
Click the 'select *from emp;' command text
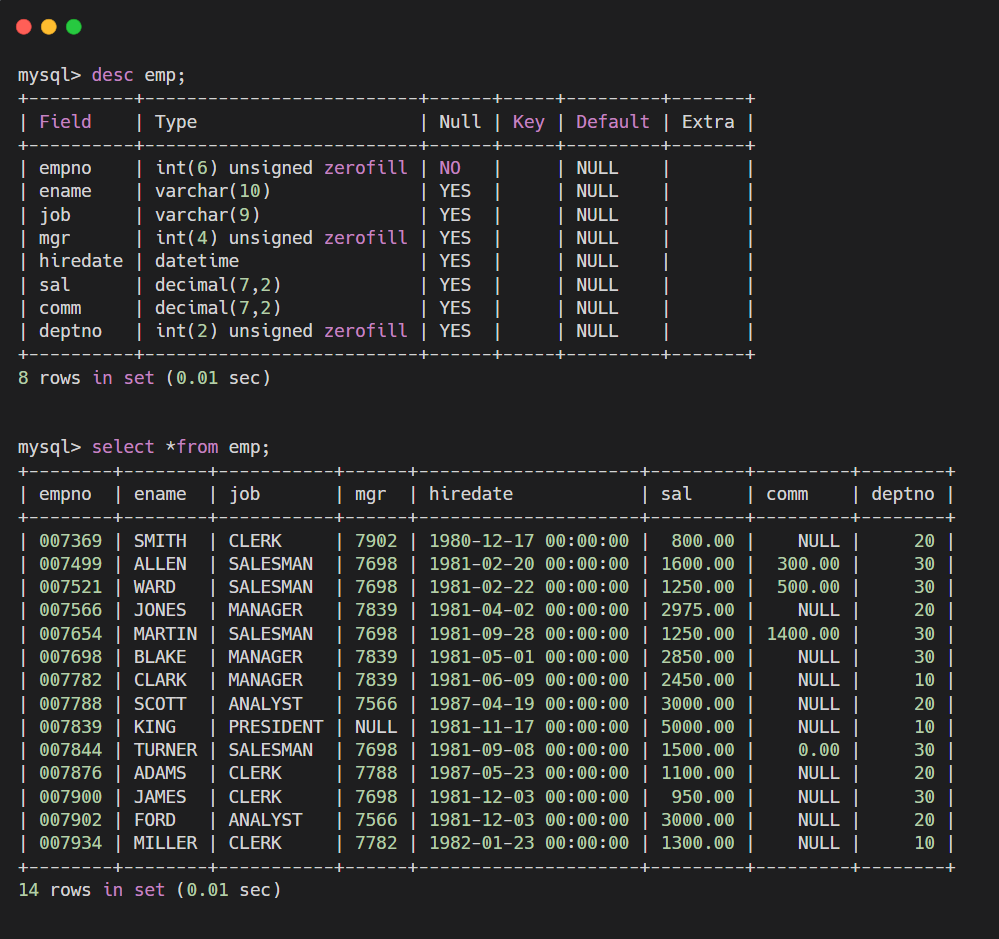click(180, 447)
